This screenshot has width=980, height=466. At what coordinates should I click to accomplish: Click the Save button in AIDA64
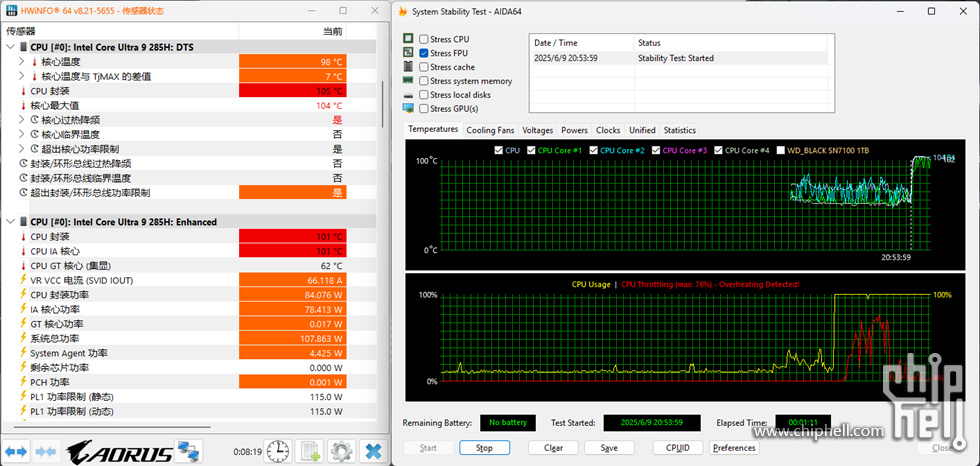[609, 448]
